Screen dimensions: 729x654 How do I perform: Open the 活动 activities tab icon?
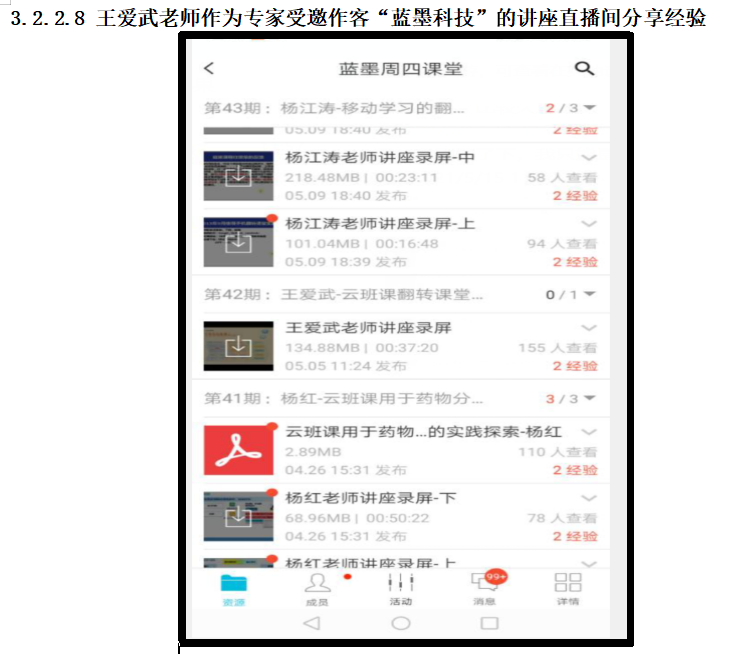(x=400, y=588)
